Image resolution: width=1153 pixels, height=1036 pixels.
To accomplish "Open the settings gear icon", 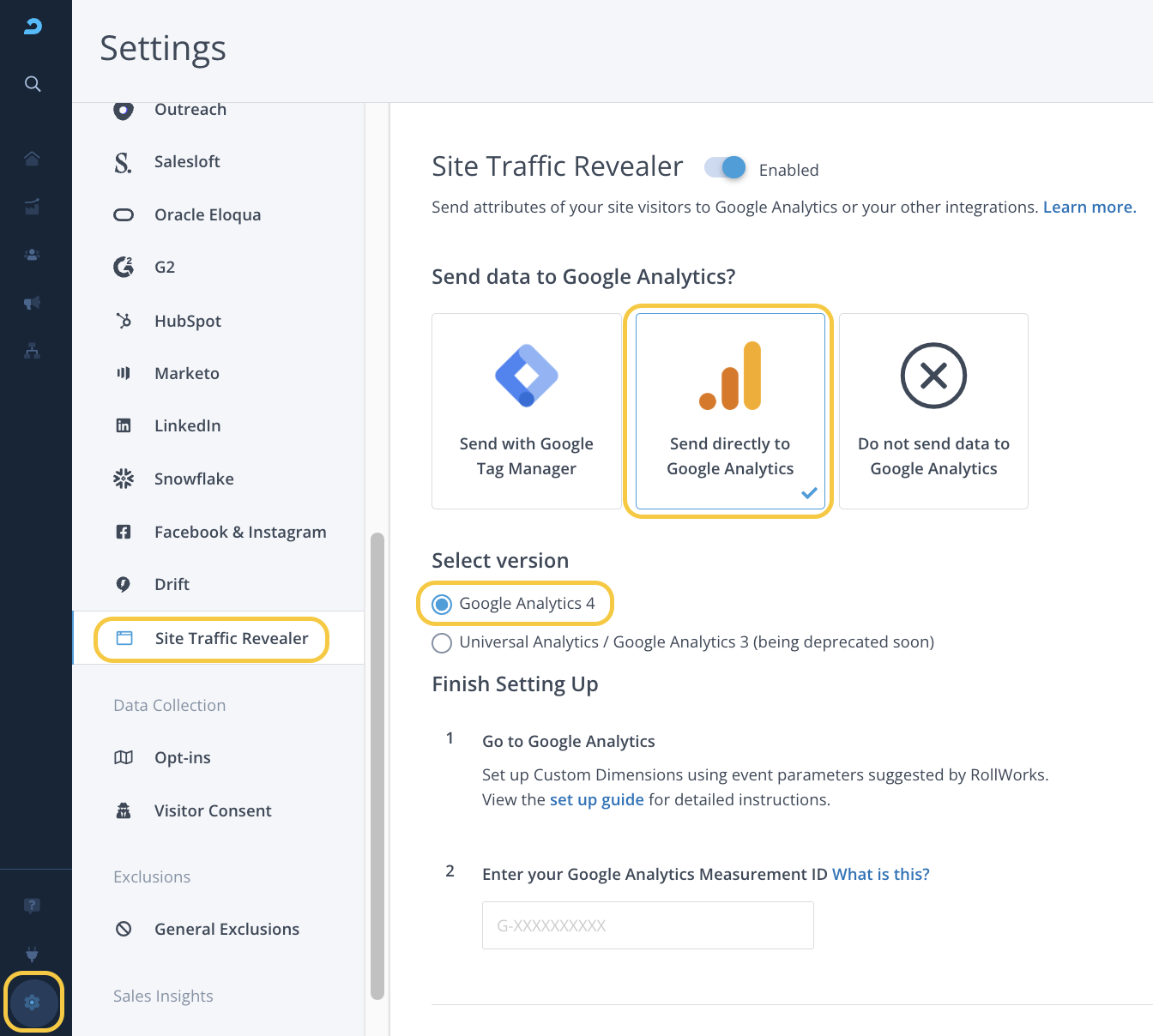I will (33, 1002).
